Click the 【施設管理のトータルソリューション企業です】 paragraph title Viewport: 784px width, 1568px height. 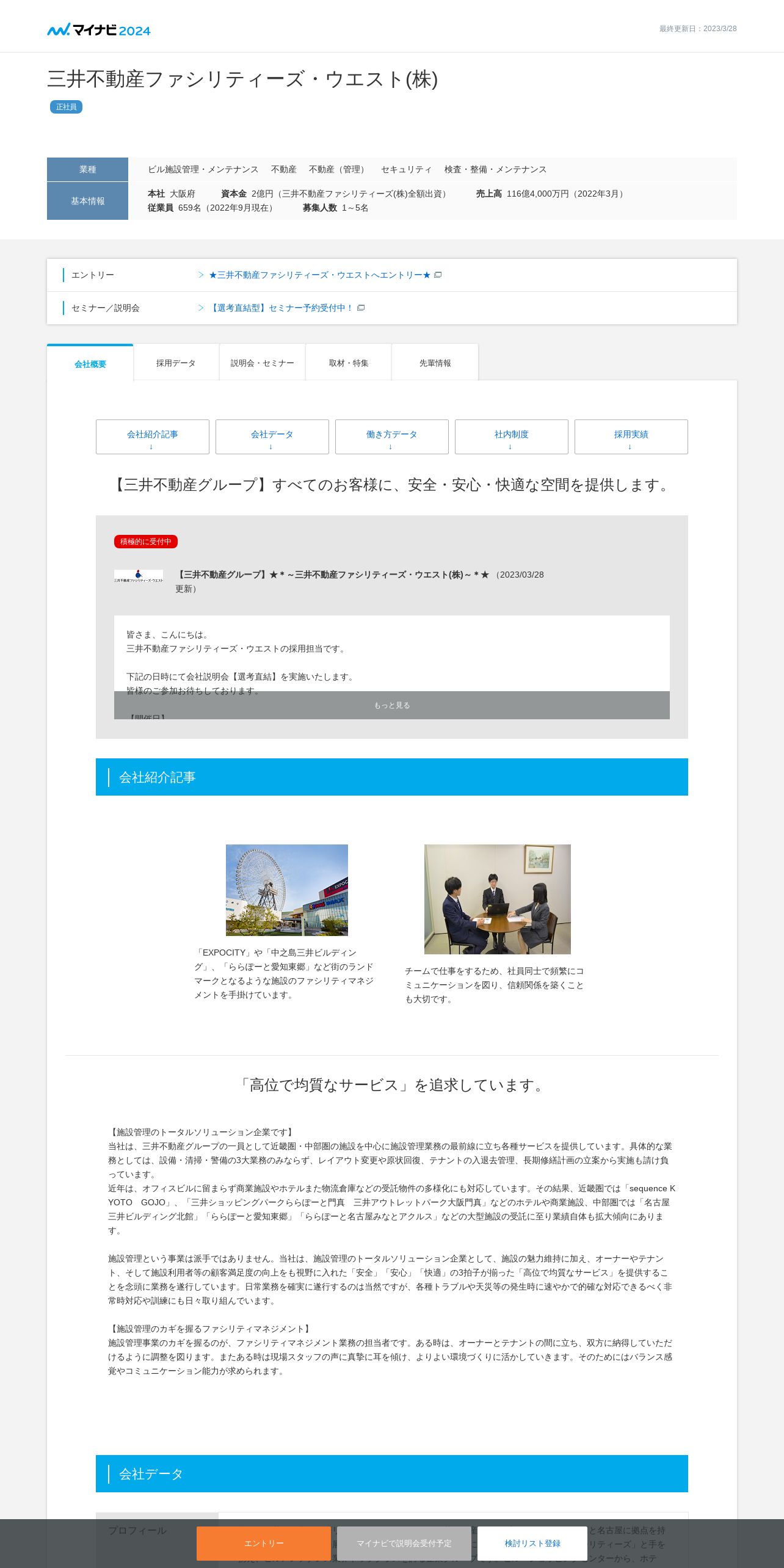(x=202, y=1132)
